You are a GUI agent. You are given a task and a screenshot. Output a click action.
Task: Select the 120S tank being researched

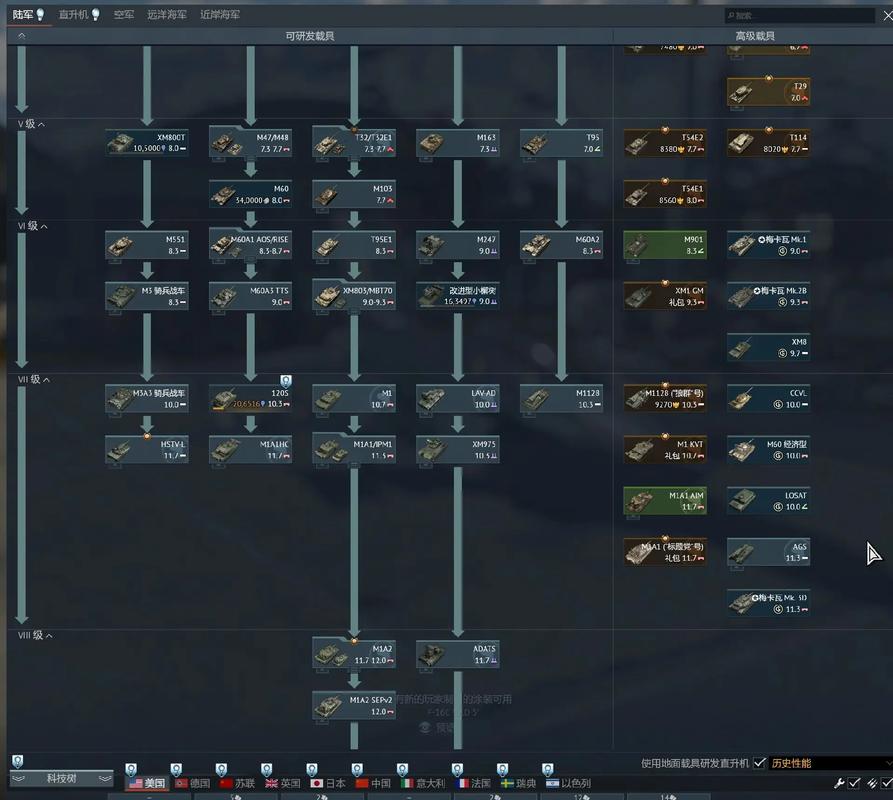click(x=251, y=398)
